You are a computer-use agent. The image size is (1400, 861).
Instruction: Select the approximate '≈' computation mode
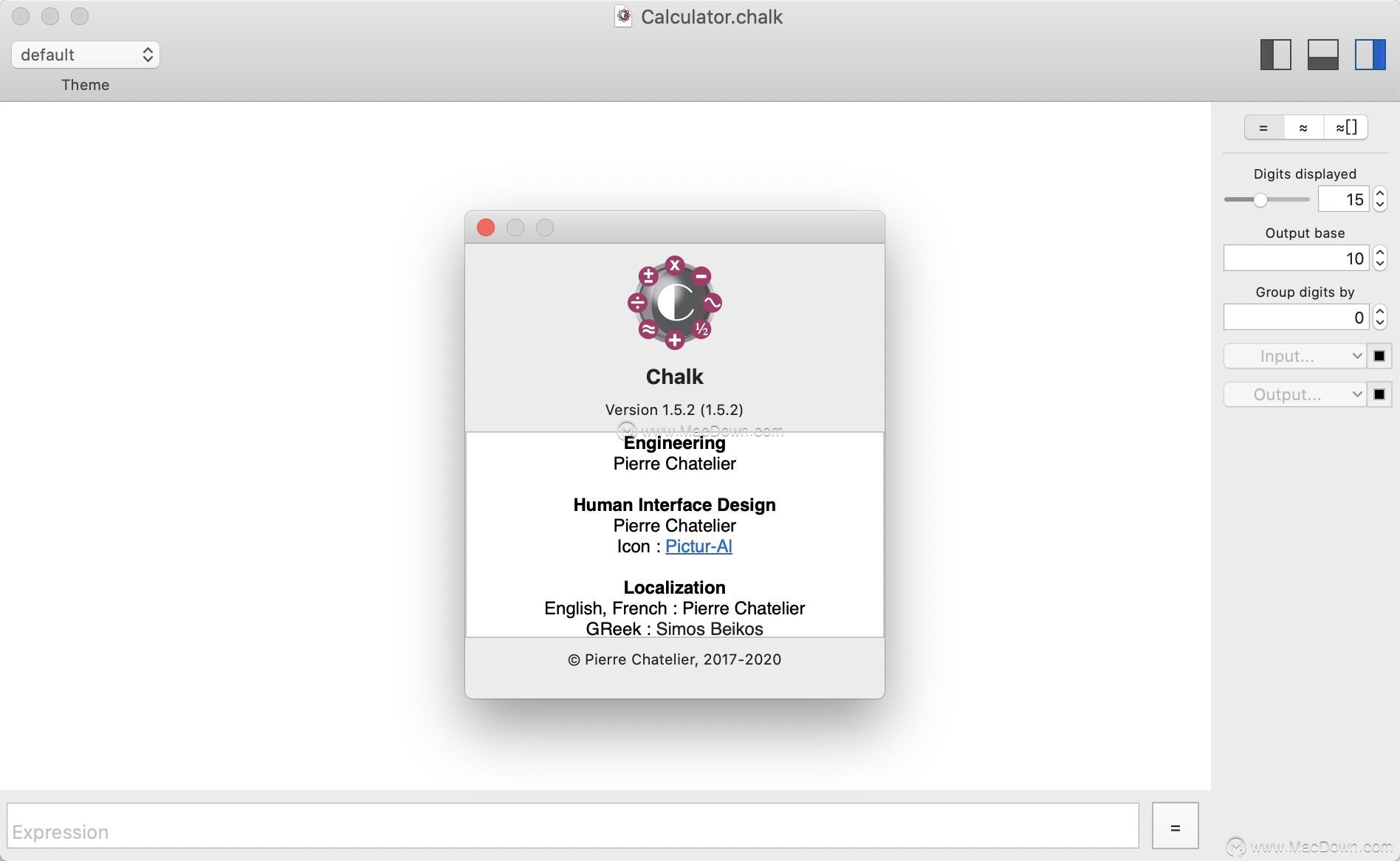1303,128
